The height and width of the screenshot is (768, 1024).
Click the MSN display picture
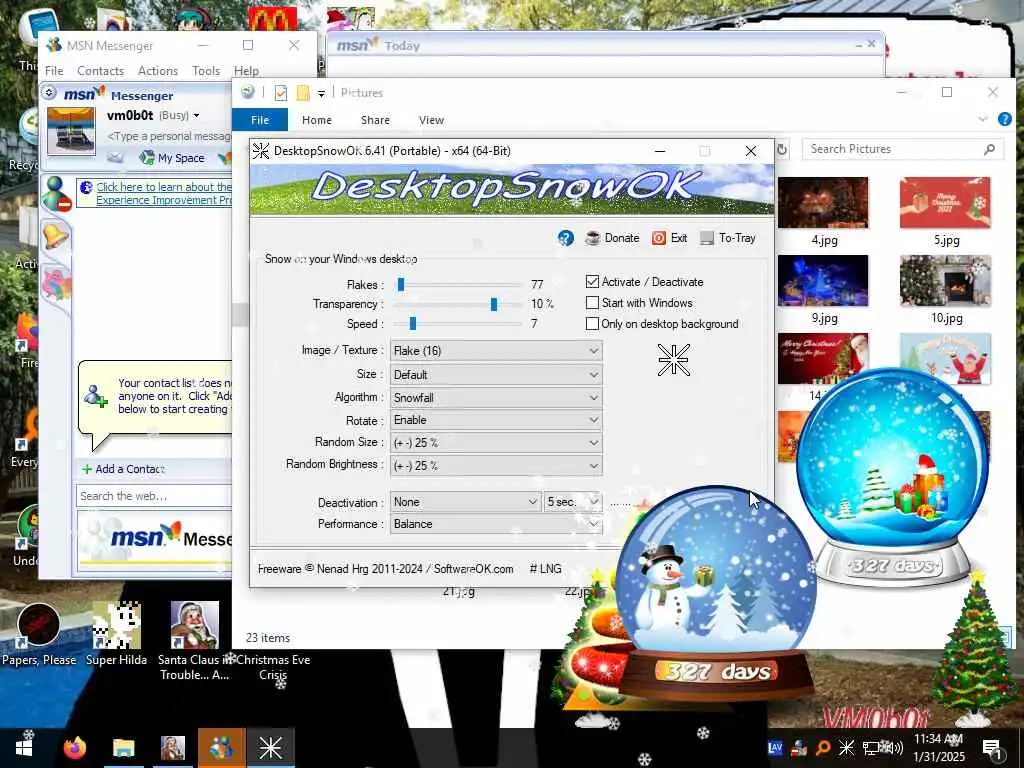pos(71,131)
